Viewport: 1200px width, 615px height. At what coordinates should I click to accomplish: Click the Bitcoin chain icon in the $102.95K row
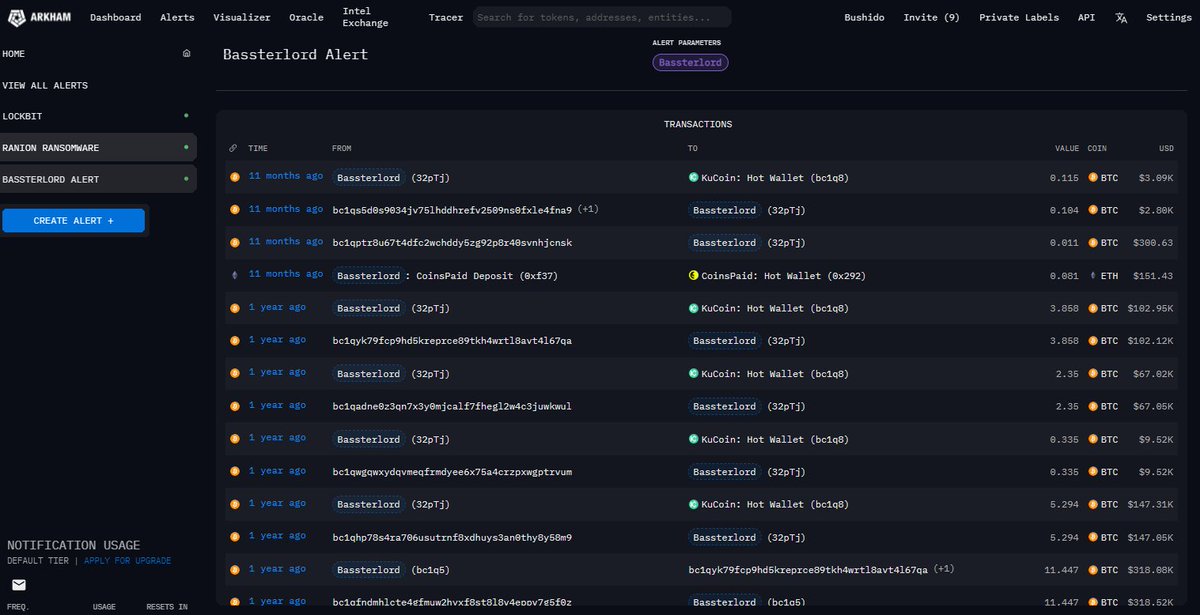[x=235, y=308]
